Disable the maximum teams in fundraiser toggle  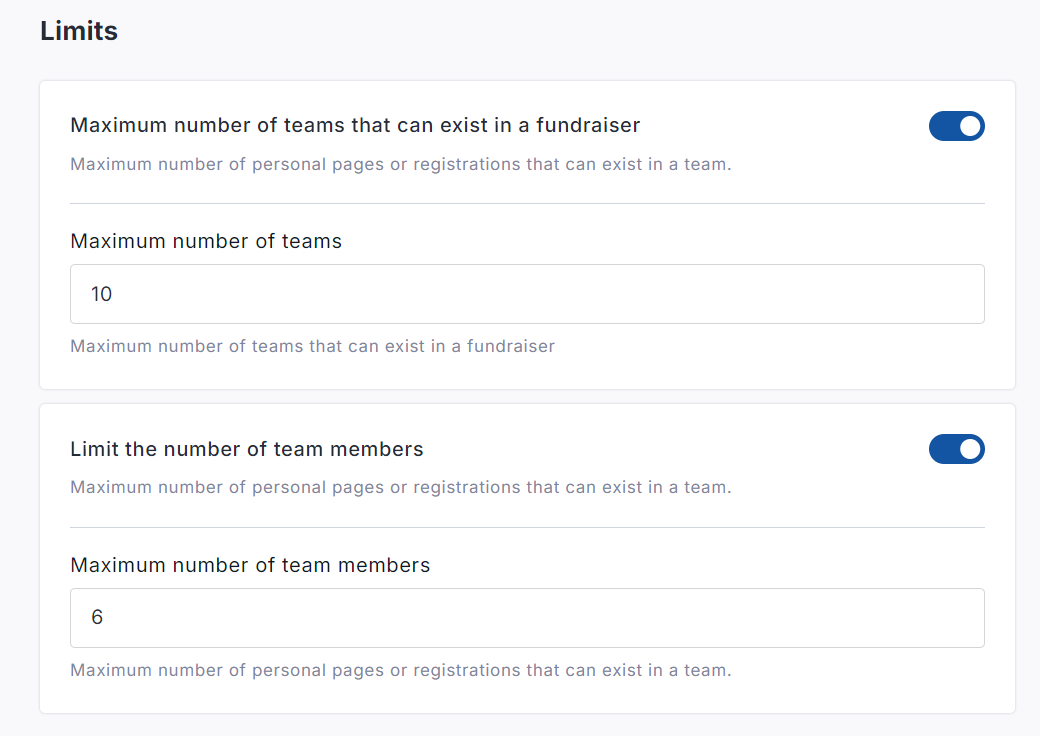click(956, 126)
